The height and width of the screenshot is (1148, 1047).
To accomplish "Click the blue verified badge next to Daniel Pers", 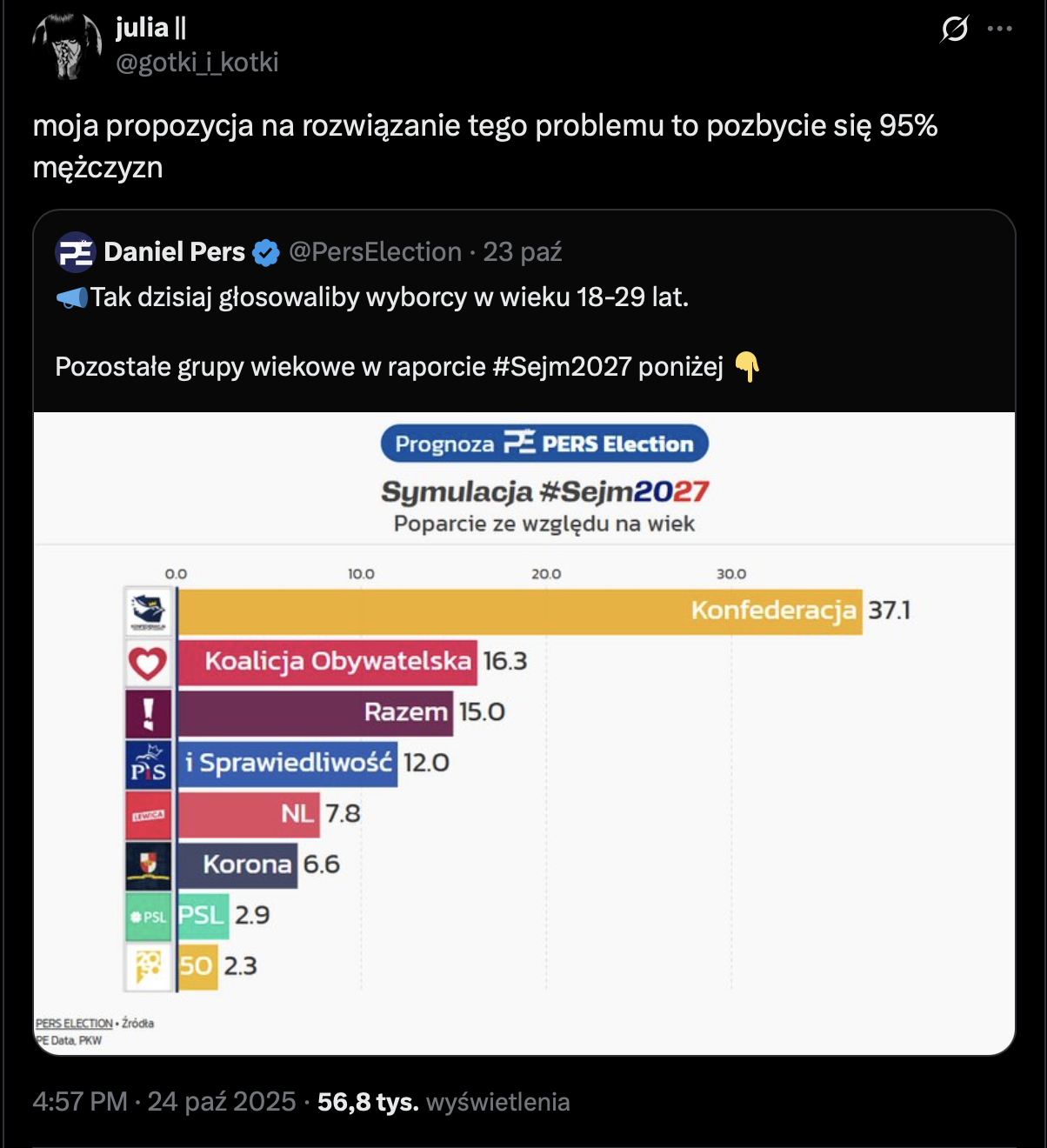I will 265,253.
